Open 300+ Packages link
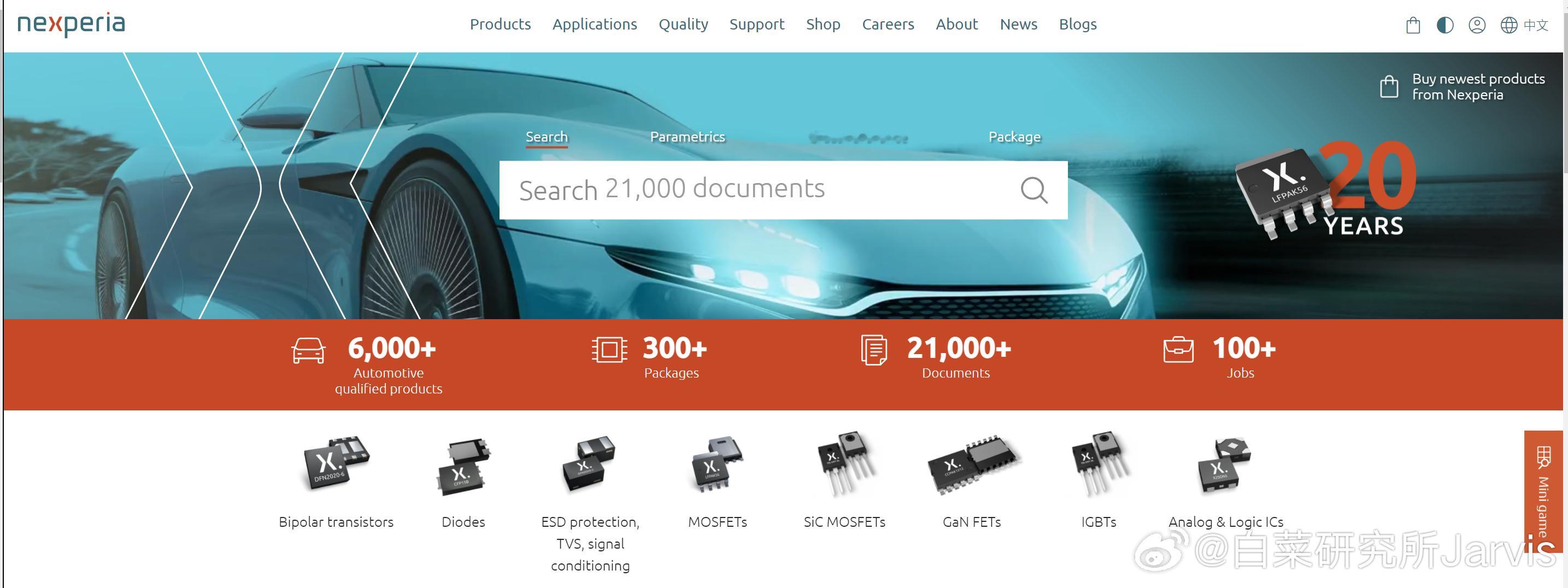Viewport: 1568px width, 588px height. [x=674, y=357]
